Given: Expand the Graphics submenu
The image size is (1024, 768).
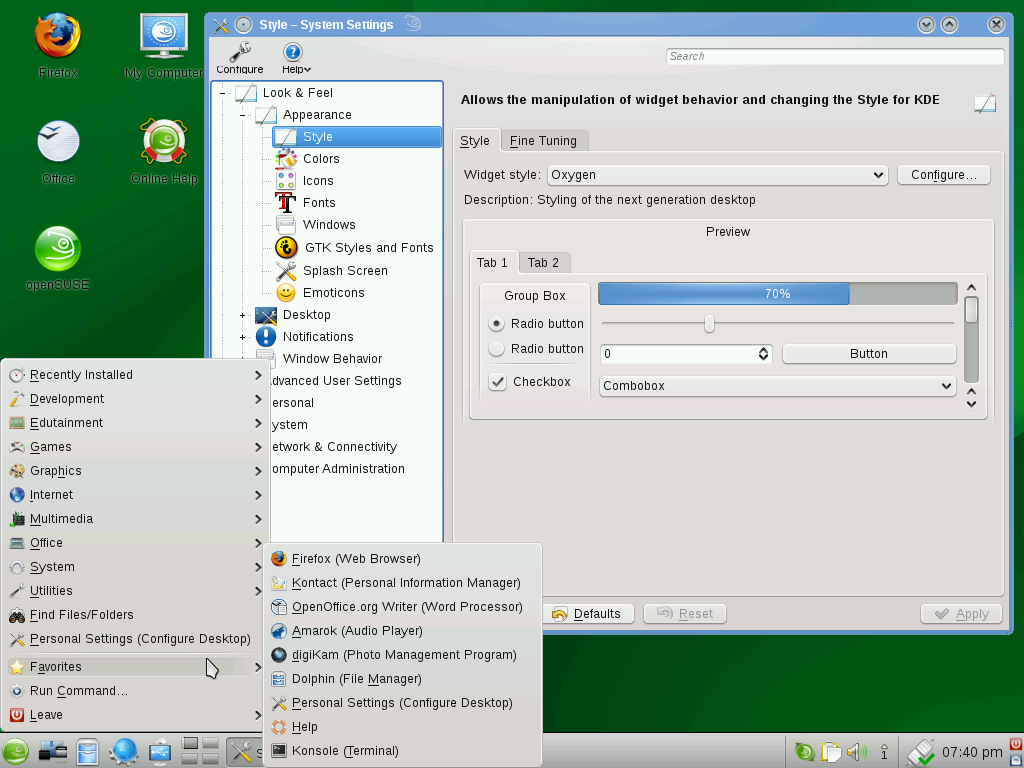Looking at the screenshot, I should pos(135,471).
